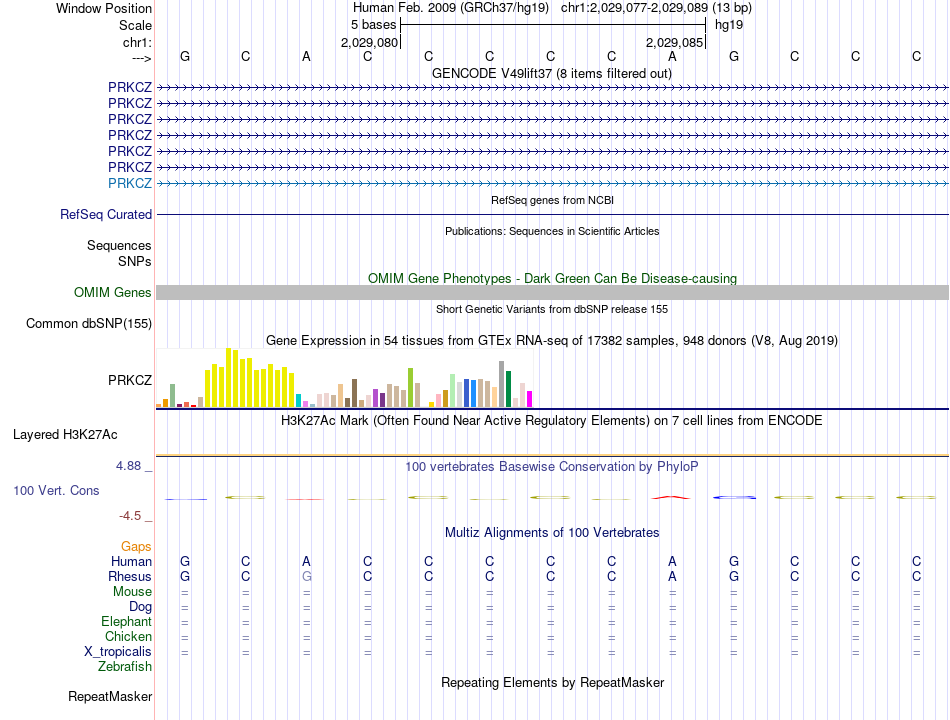The height and width of the screenshot is (720, 950).
Task: Select the OMIM Genes track label
Action: point(113,293)
